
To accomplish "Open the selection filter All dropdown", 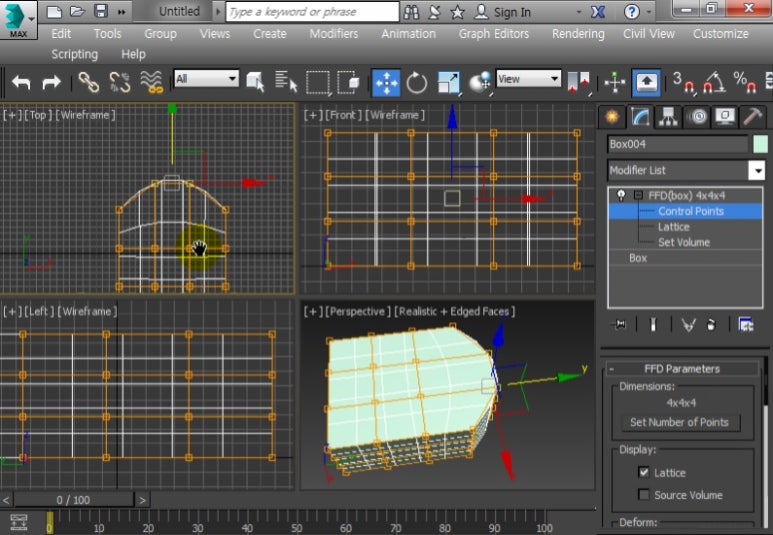I will coord(207,78).
